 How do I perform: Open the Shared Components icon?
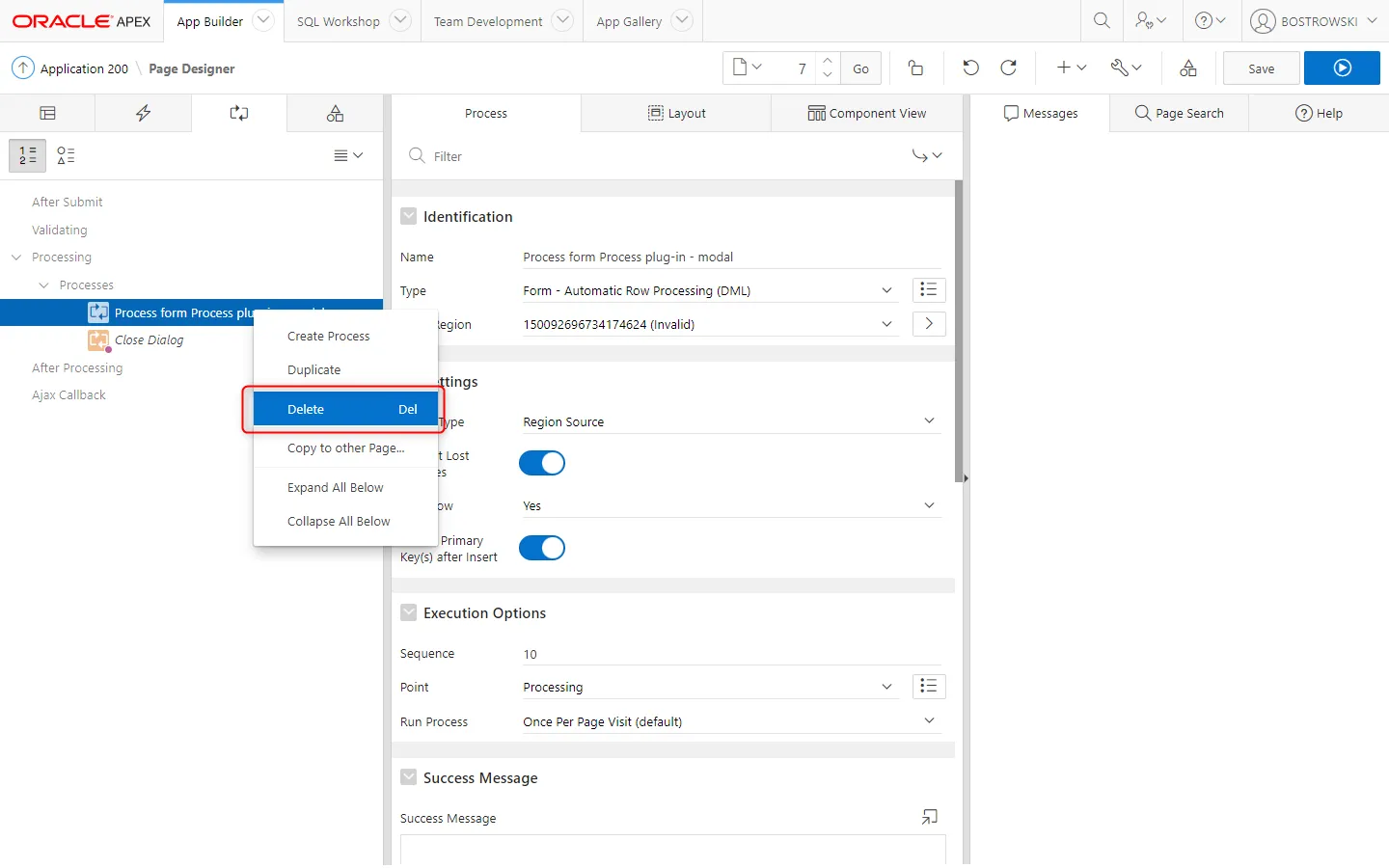point(1188,68)
